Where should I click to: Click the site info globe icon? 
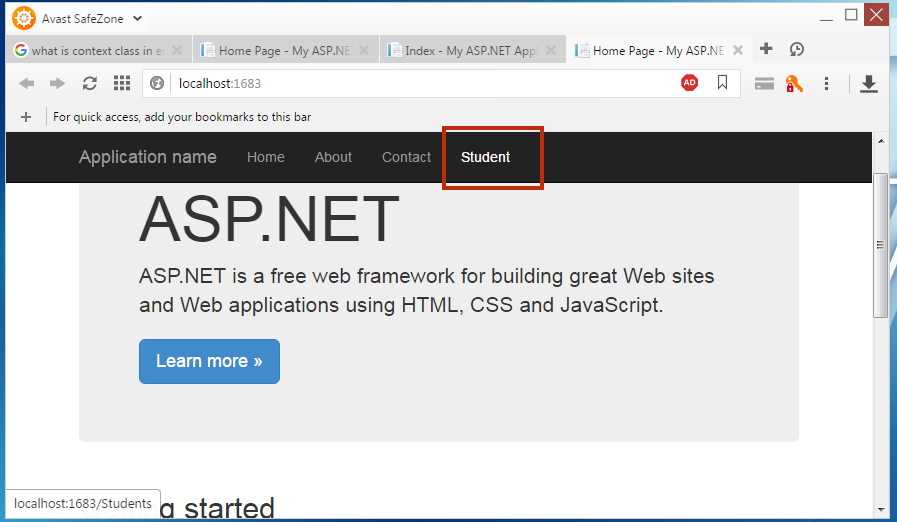click(157, 84)
